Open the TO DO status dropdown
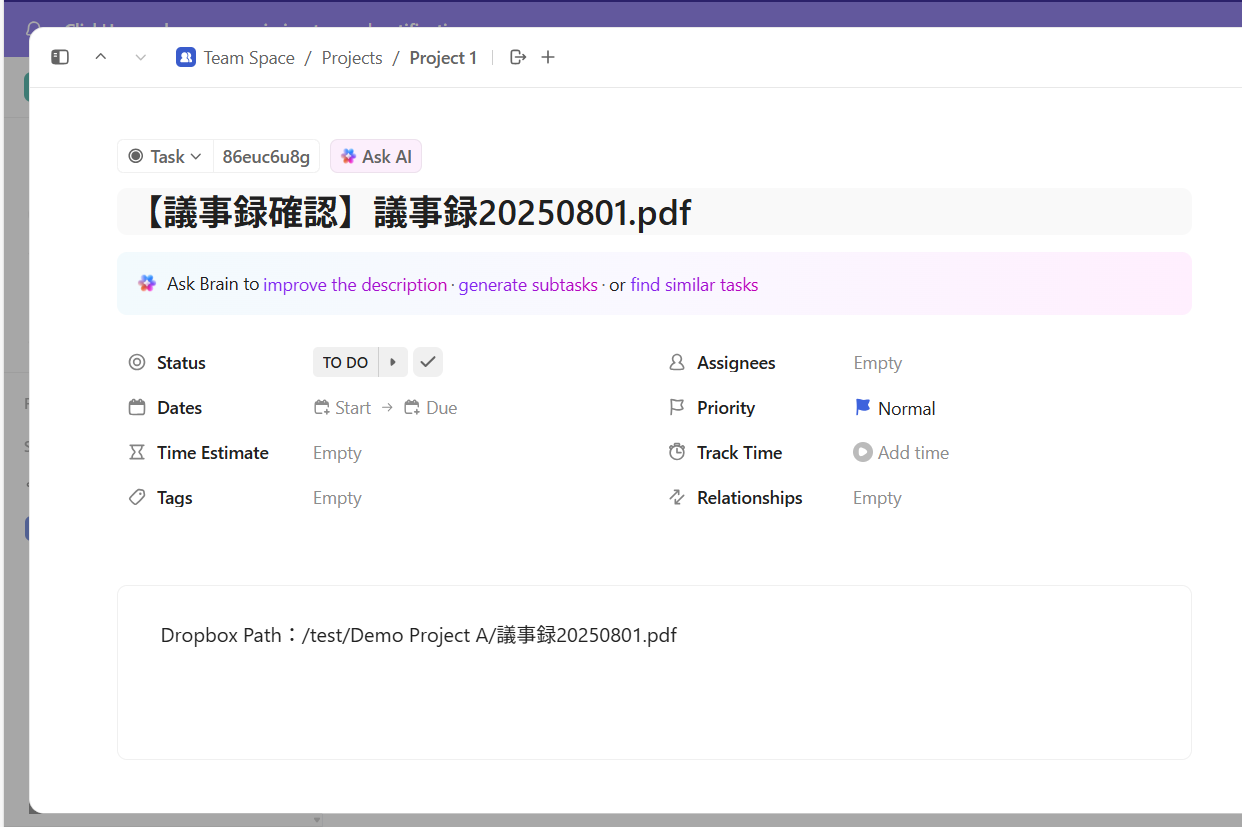Screen dimensions: 1242x827 point(345,363)
